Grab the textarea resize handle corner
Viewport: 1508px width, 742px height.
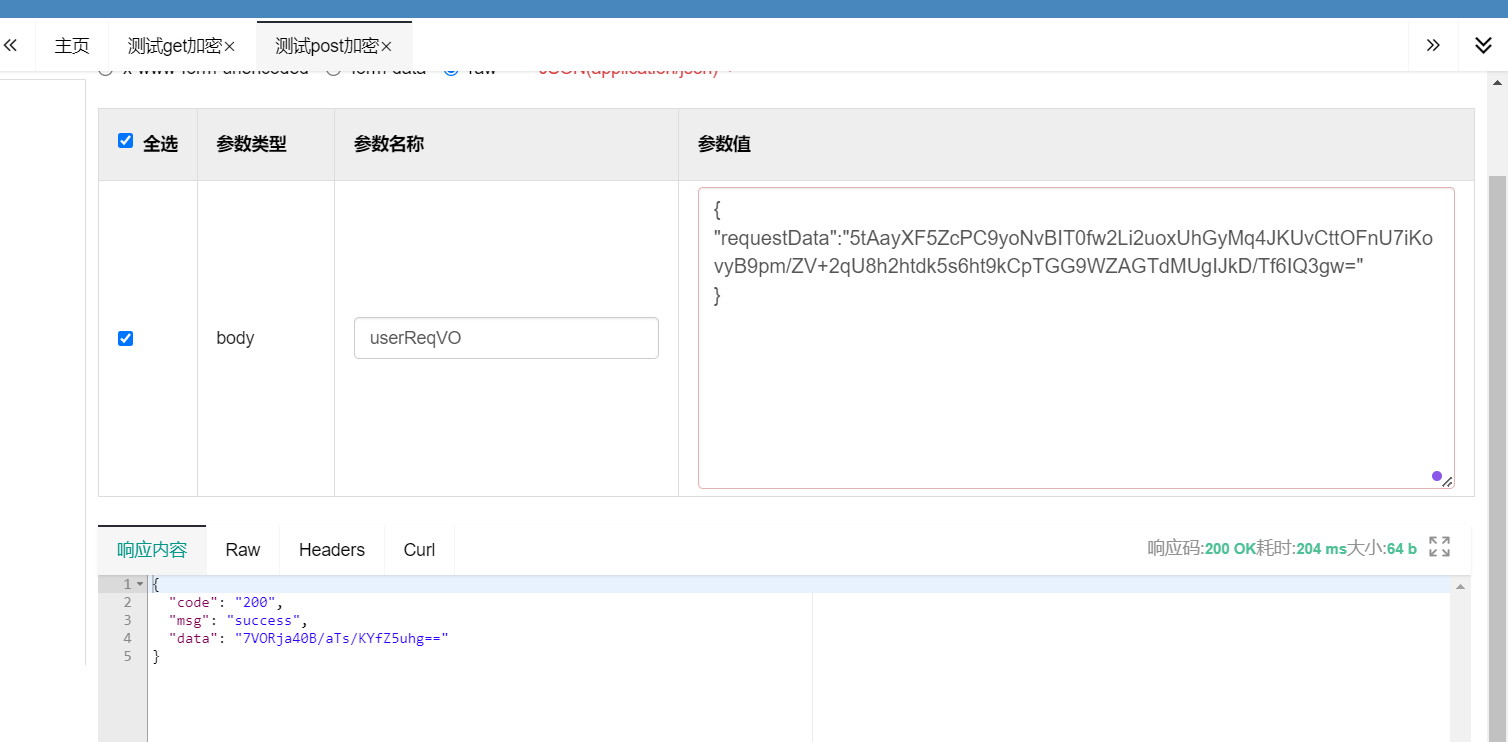pyautogui.click(x=1447, y=482)
